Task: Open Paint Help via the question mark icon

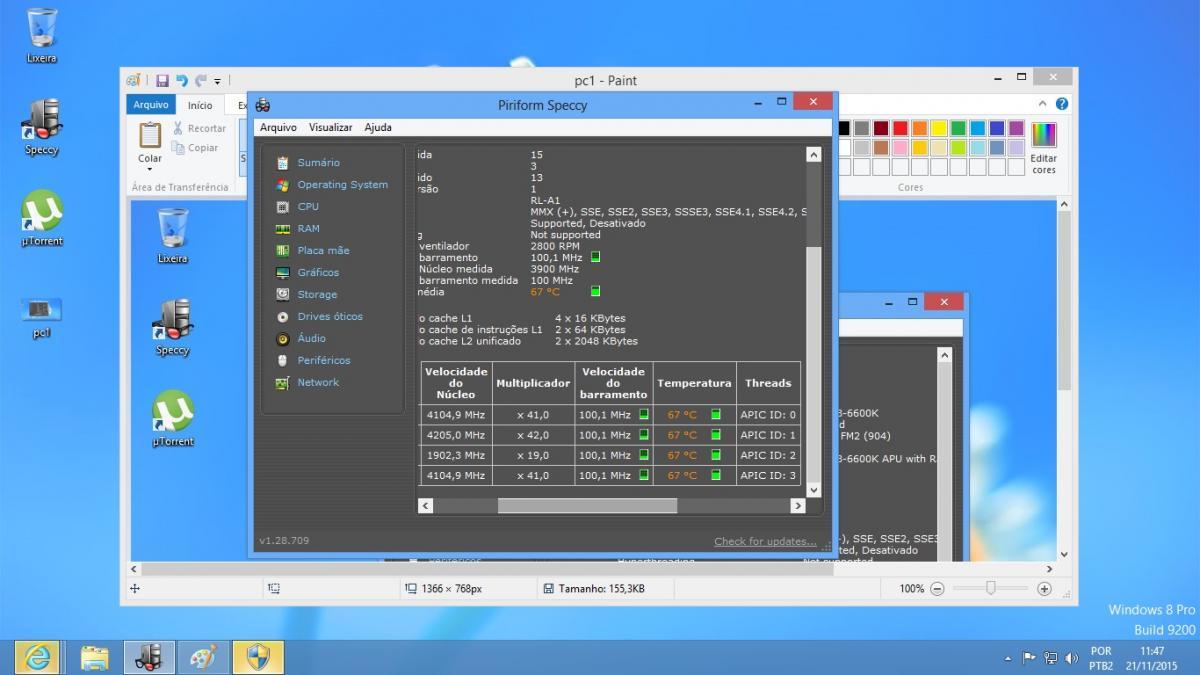Action: pyautogui.click(x=1062, y=104)
